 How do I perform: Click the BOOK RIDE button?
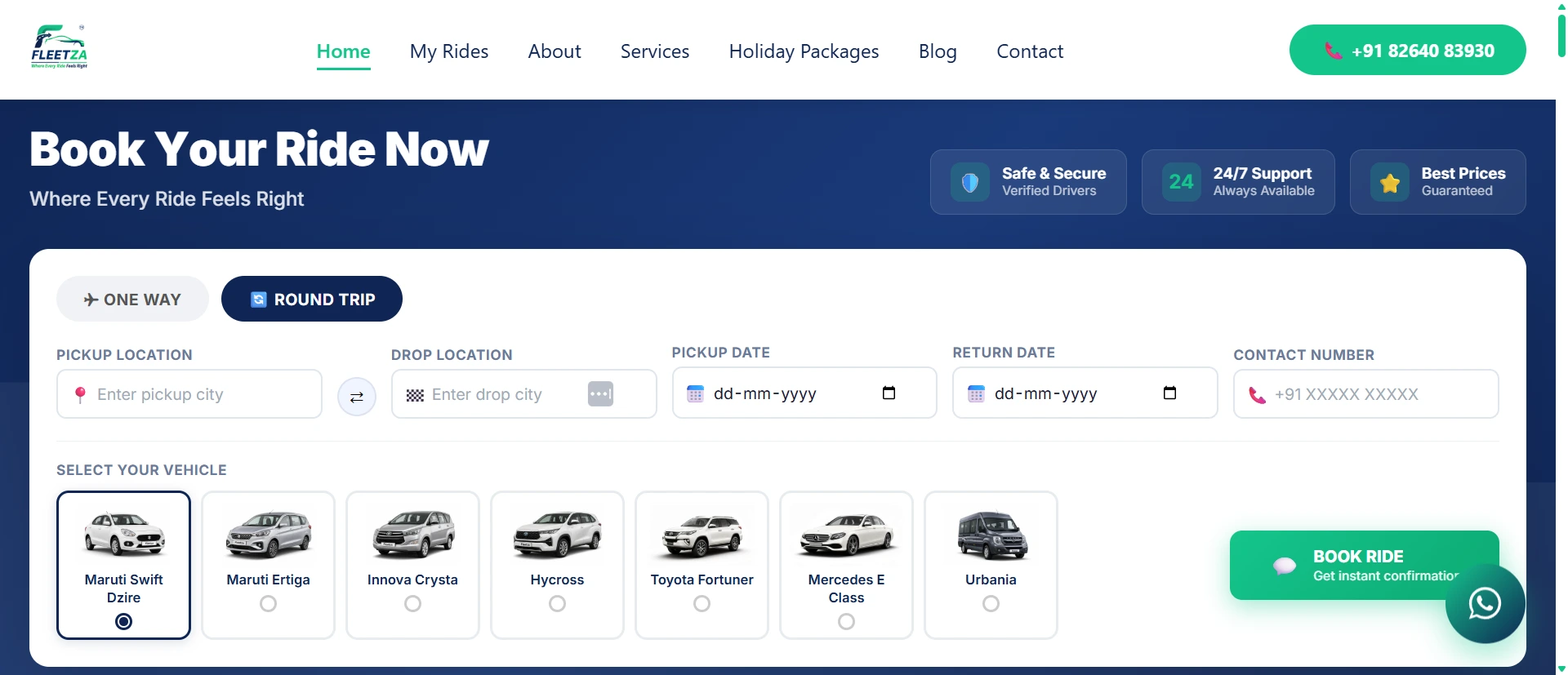point(1364,565)
